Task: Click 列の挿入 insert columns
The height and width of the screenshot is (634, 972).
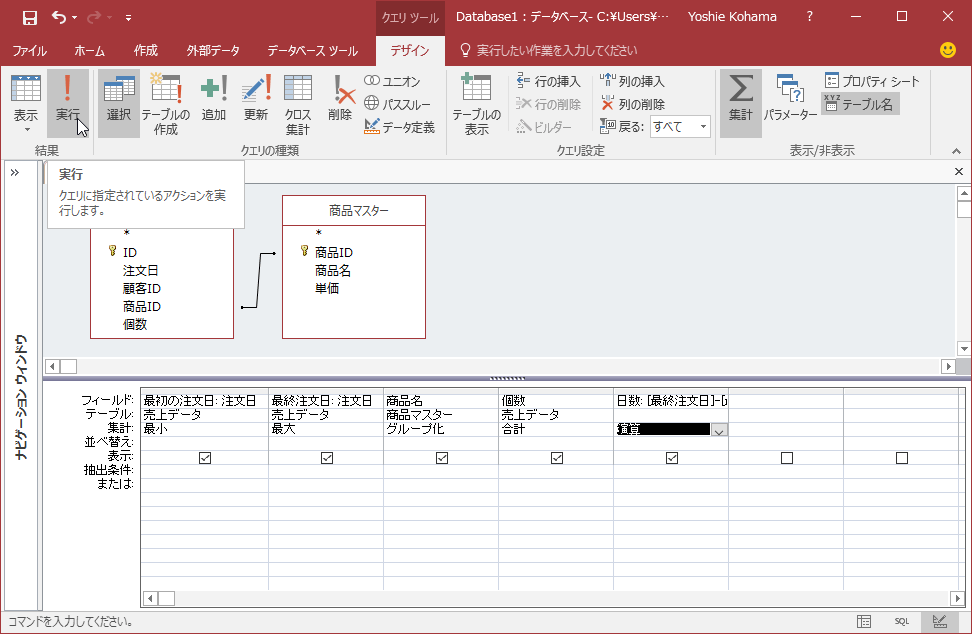Action: coord(632,81)
